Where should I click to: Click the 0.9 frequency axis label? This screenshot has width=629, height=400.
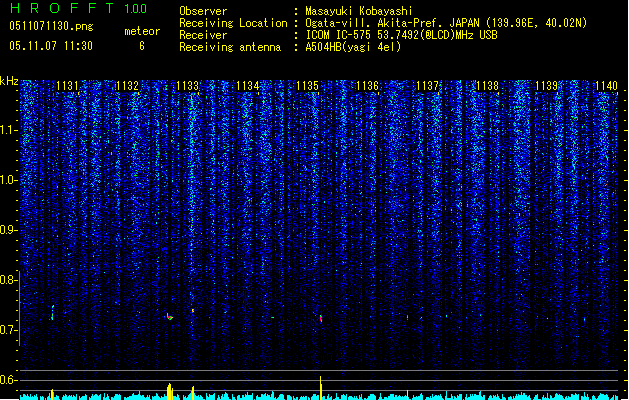8,230
